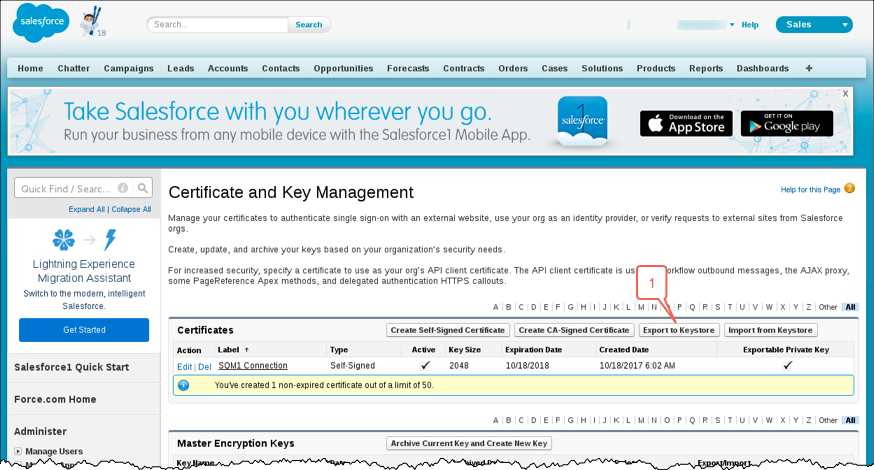Image resolution: width=874 pixels, height=470 pixels.
Task: Sort by Label column arrow
Action: coord(246,350)
